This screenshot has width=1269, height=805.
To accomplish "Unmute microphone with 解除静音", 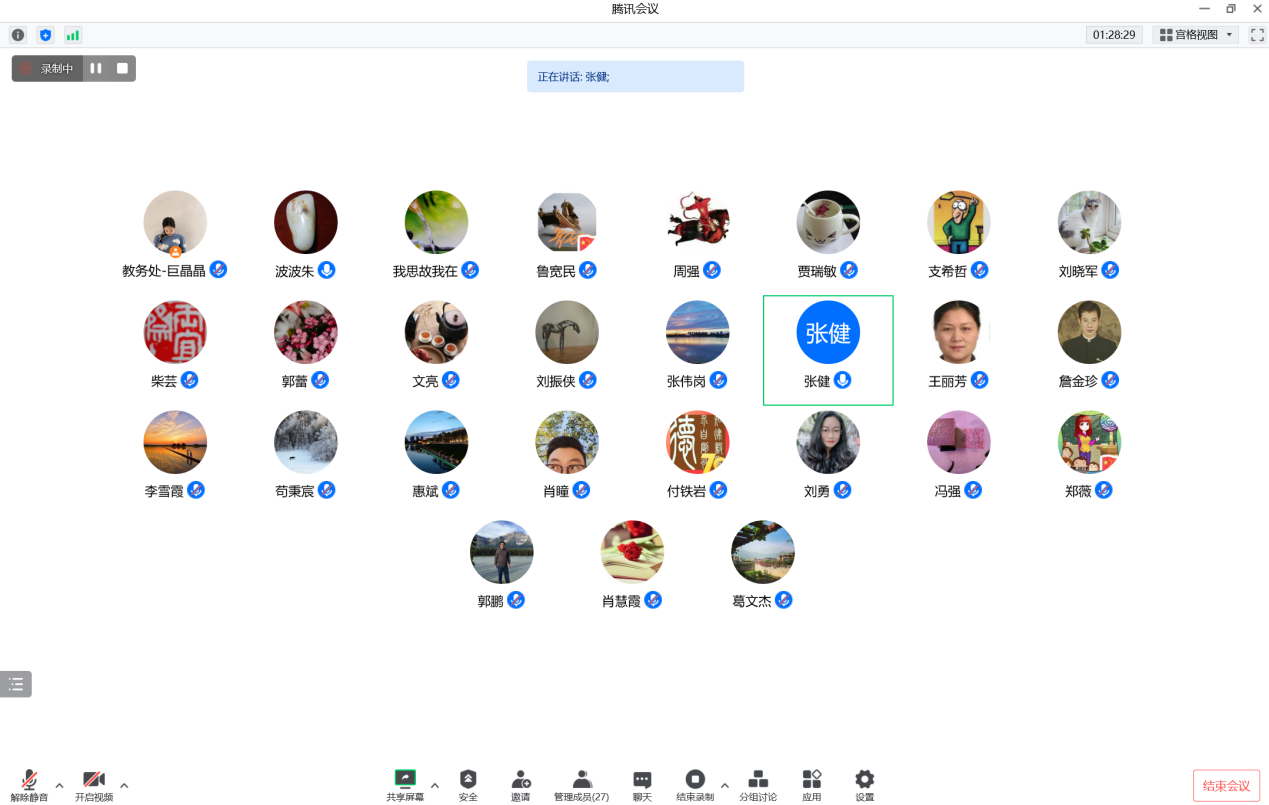I will 29,785.
